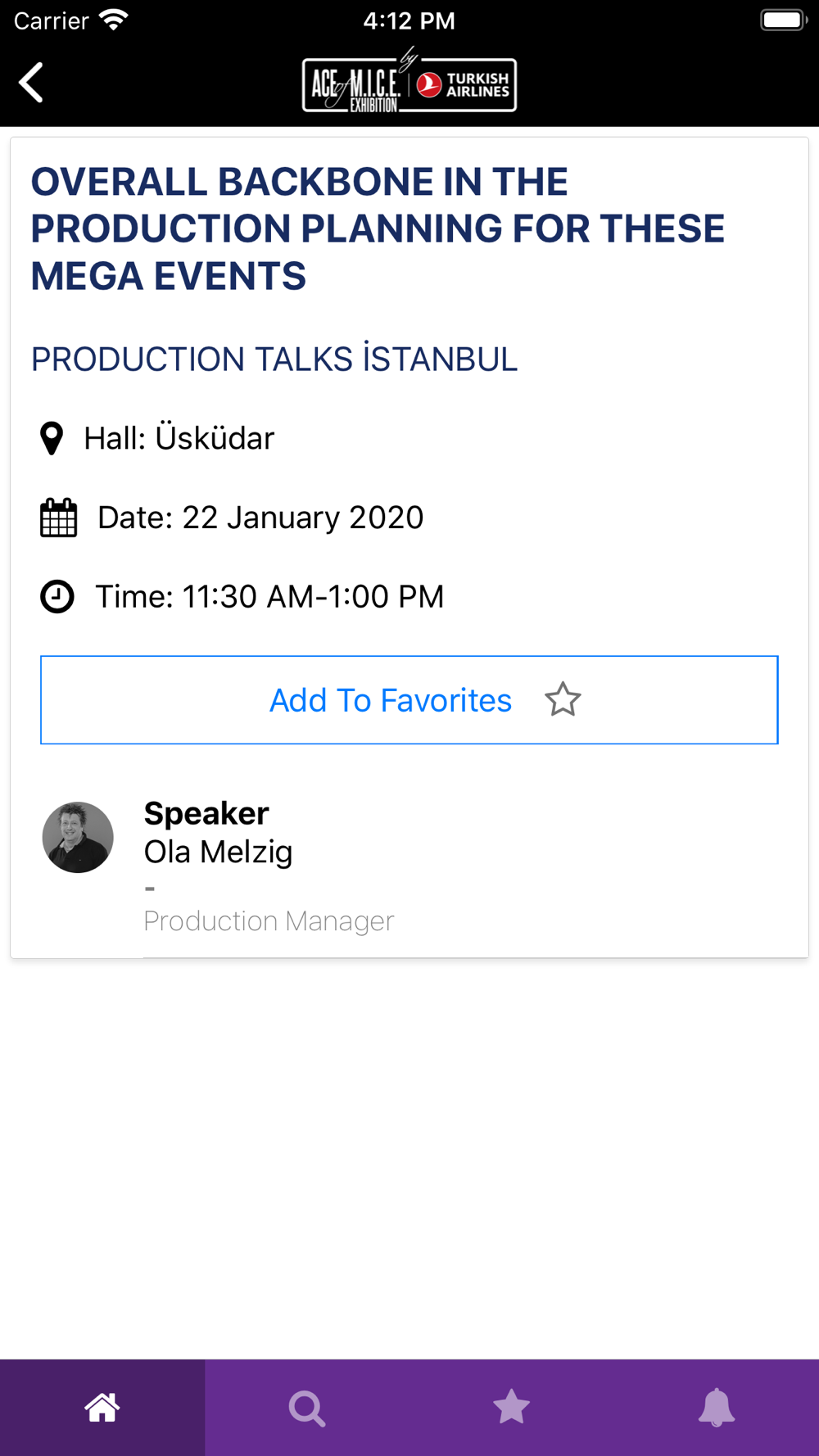Tap the back arrow icon
The width and height of the screenshot is (819, 1456).
tap(31, 83)
